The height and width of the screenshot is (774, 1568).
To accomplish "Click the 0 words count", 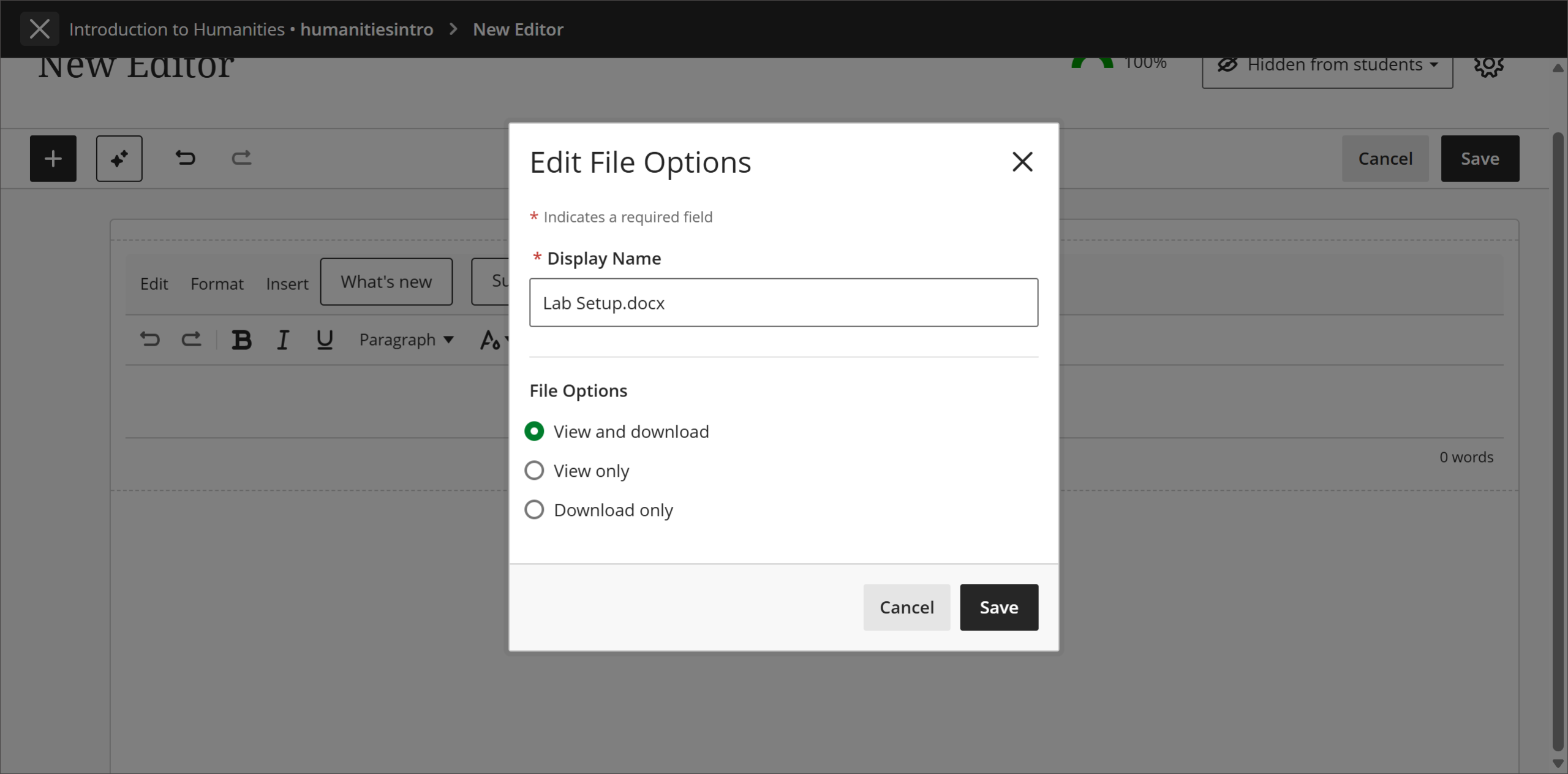I will pyautogui.click(x=1466, y=457).
